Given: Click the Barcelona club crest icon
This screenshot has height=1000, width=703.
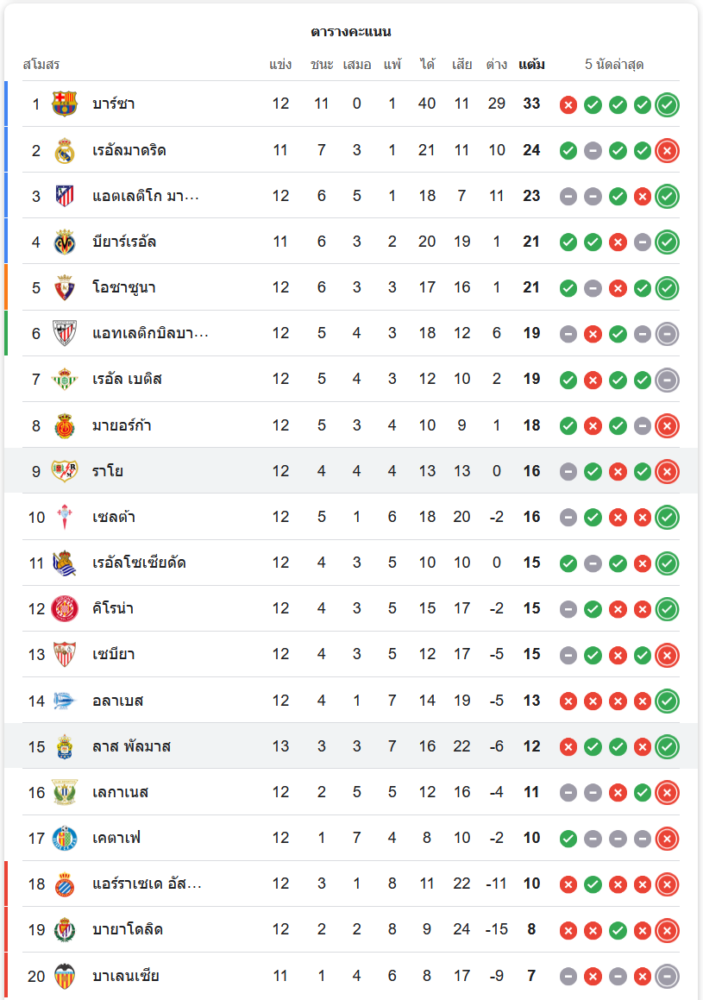Looking at the screenshot, I should [64, 104].
